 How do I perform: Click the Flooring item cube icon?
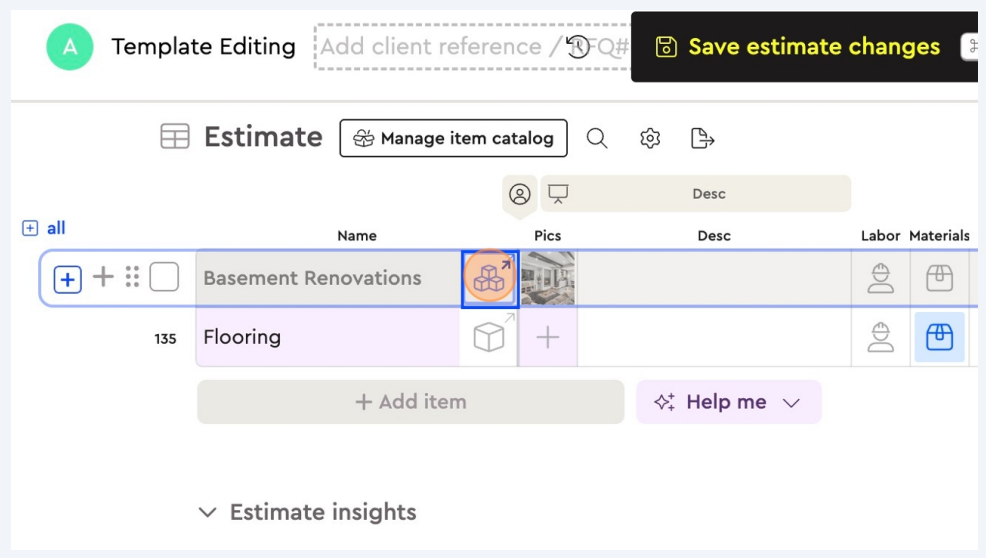tap(489, 338)
